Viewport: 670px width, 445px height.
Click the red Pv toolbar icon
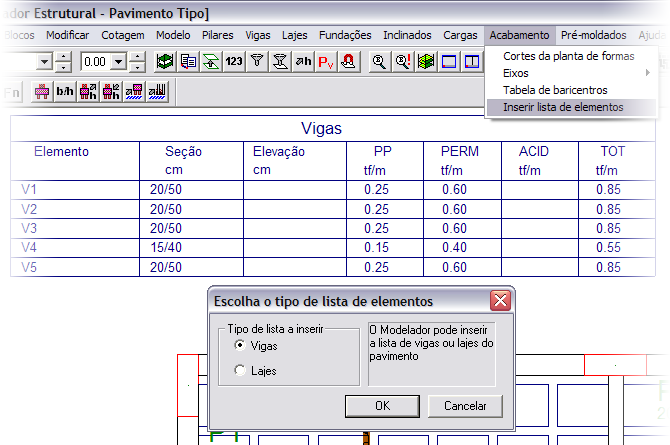point(326,62)
